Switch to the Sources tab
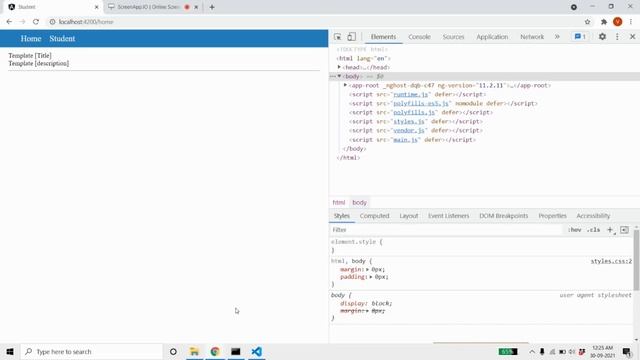The width and height of the screenshot is (640, 360). [453, 37]
